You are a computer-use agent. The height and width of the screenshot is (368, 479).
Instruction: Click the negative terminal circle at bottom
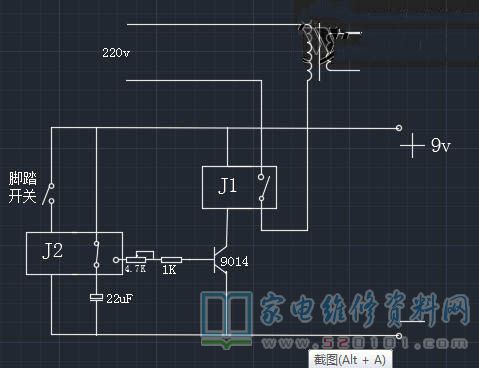point(399,336)
